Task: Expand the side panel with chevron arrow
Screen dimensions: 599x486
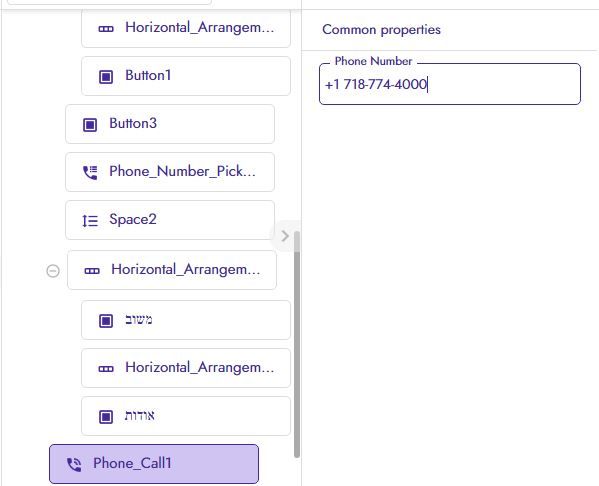Action: click(285, 236)
